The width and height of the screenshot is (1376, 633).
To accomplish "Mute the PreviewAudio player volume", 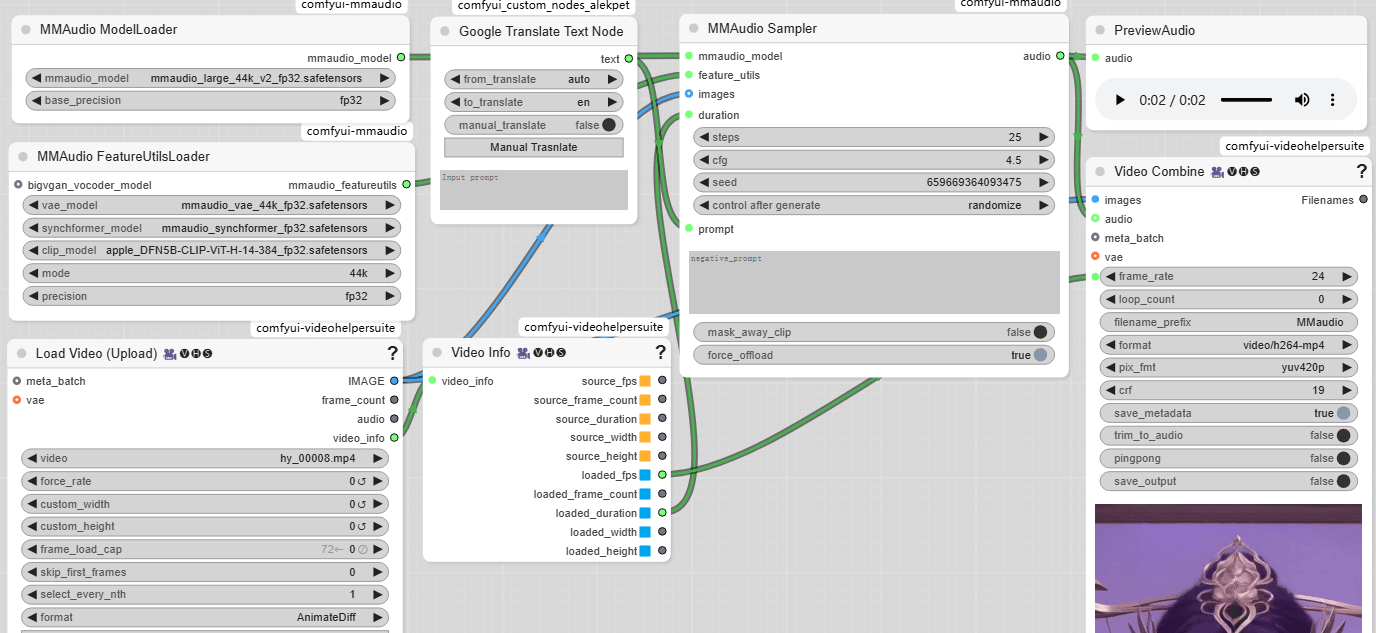I will (x=1302, y=100).
